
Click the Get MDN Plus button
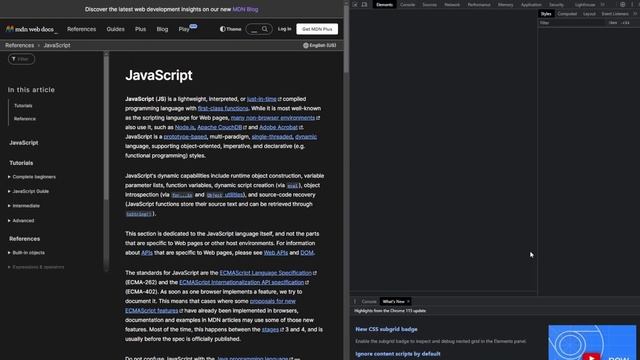coord(317,29)
